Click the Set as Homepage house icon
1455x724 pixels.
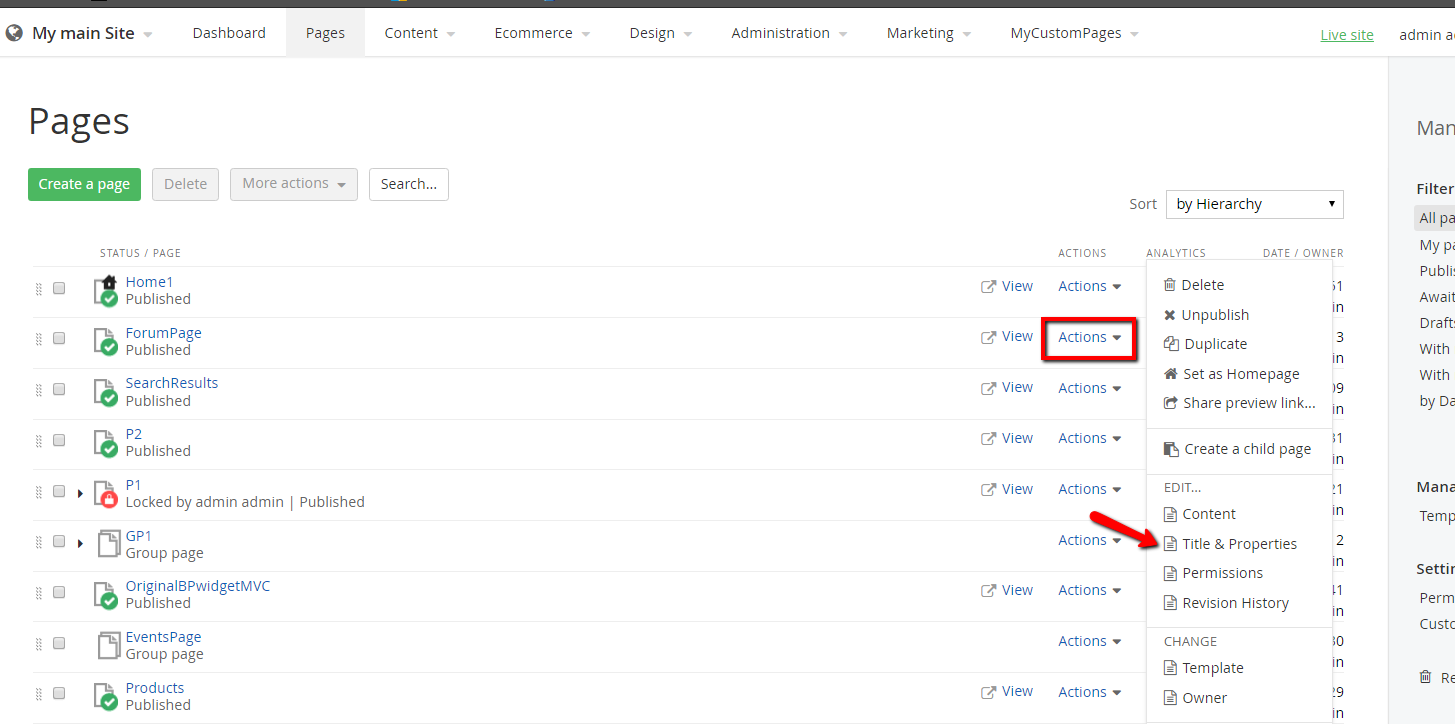tap(1170, 374)
